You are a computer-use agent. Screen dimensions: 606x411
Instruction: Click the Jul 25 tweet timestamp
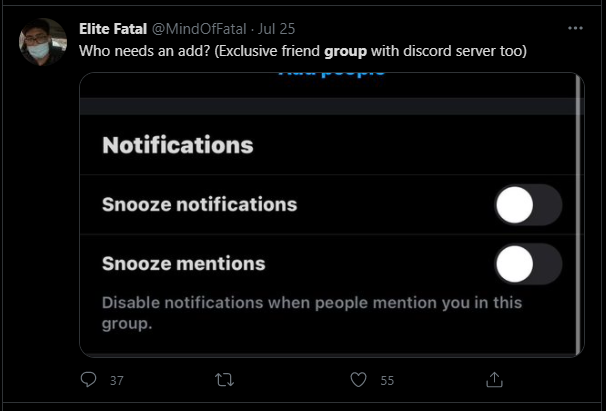[x=280, y=28]
